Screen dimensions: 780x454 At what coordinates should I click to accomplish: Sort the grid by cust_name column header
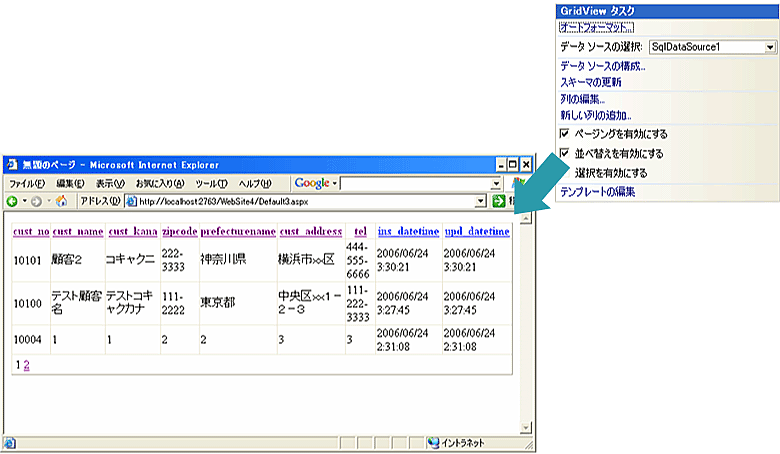[x=78, y=232]
